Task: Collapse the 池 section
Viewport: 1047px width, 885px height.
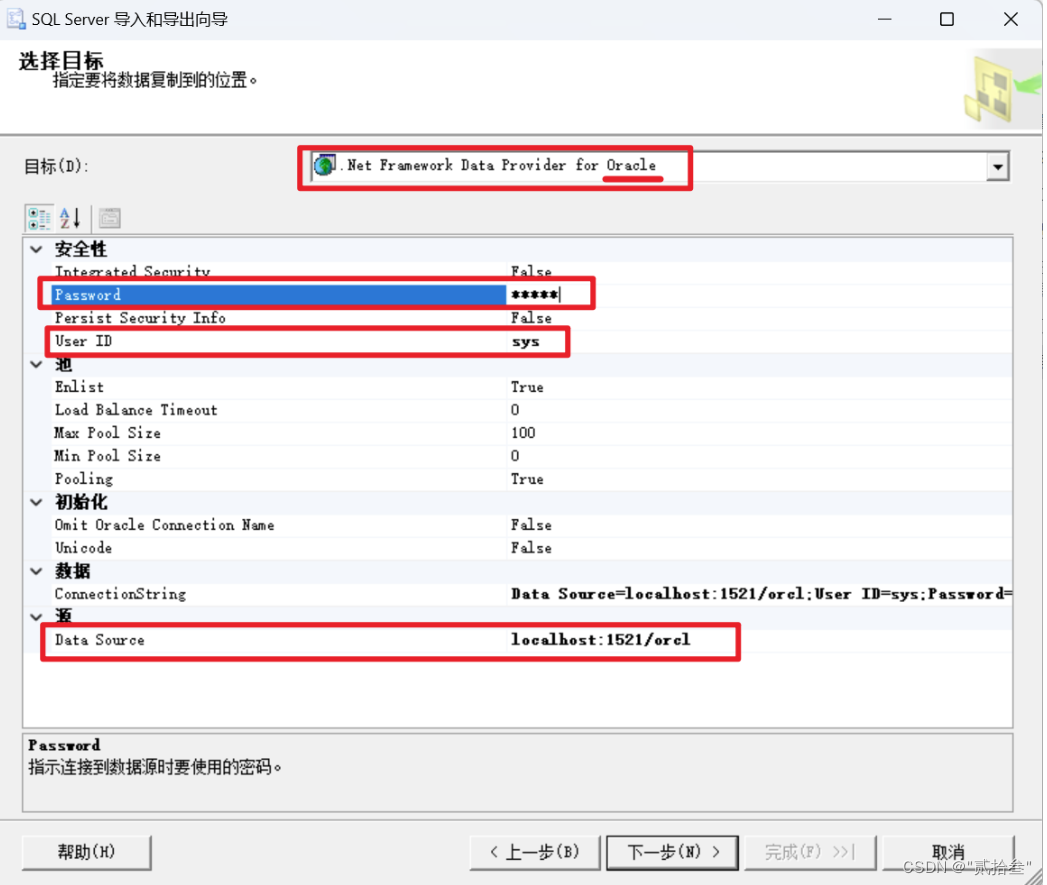Action: [x=36, y=364]
